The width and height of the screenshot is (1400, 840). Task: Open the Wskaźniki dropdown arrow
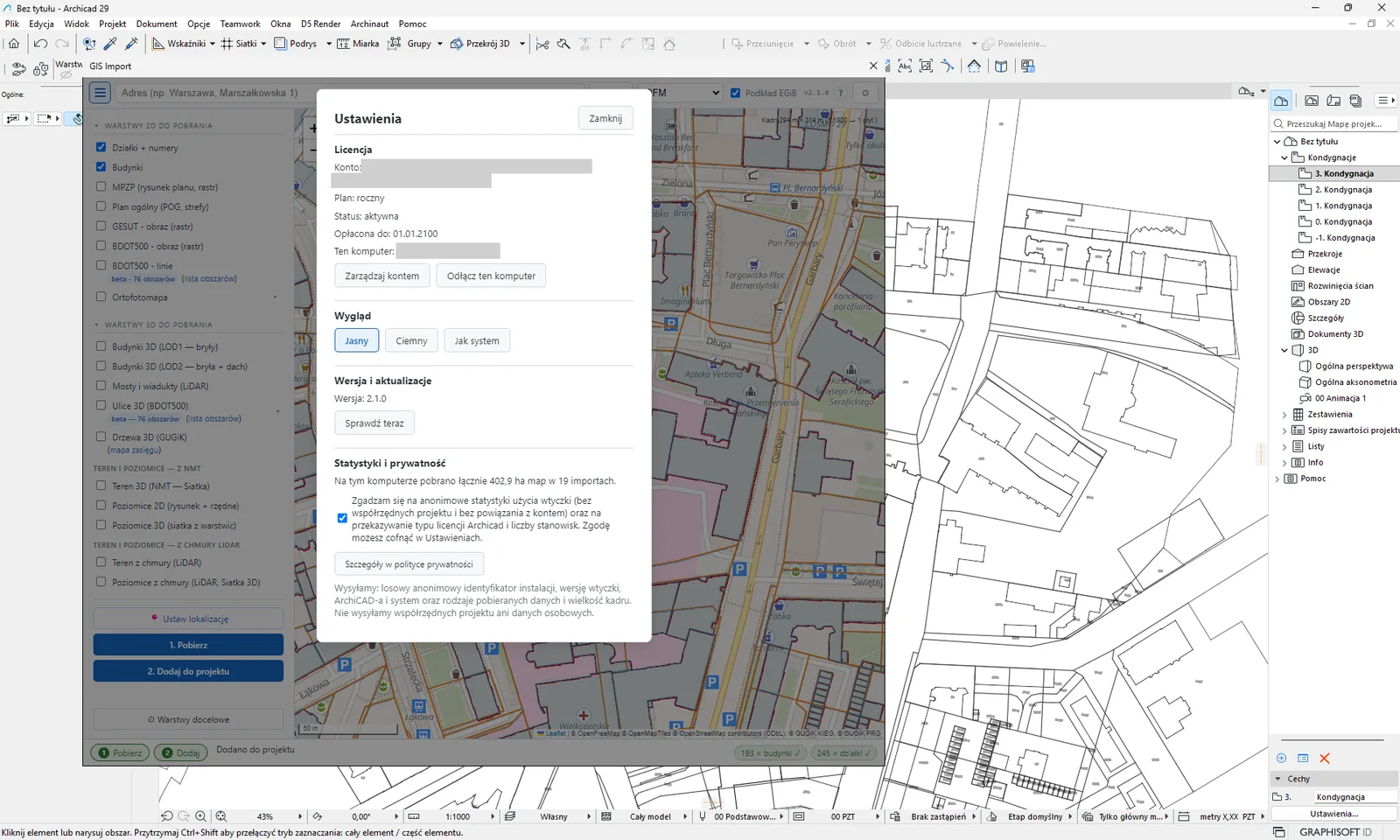pyautogui.click(x=212, y=44)
